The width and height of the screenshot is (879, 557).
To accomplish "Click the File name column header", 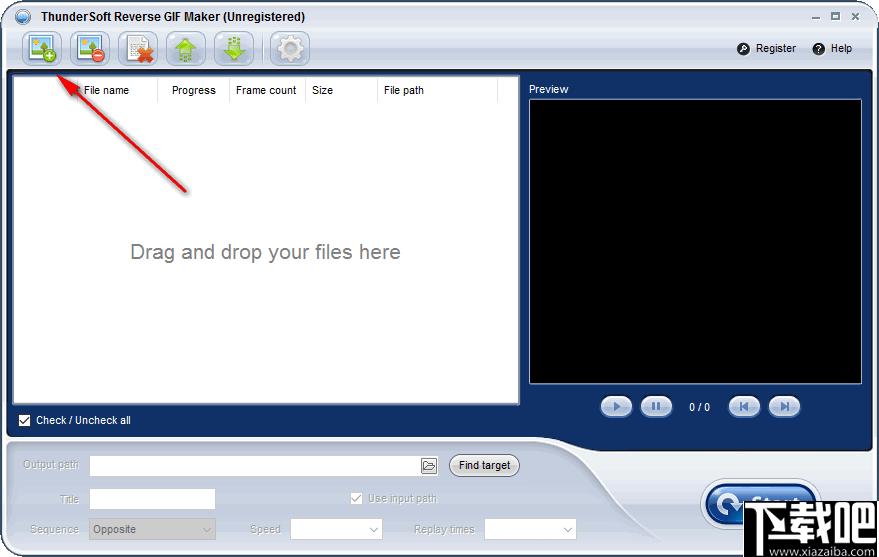I will pyautogui.click(x=106, y=90).
